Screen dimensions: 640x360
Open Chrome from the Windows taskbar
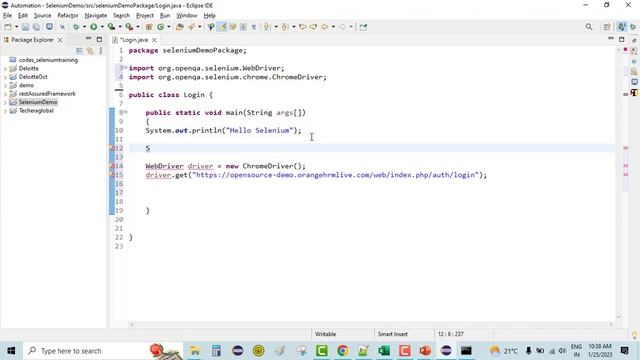tap(342, 351)
